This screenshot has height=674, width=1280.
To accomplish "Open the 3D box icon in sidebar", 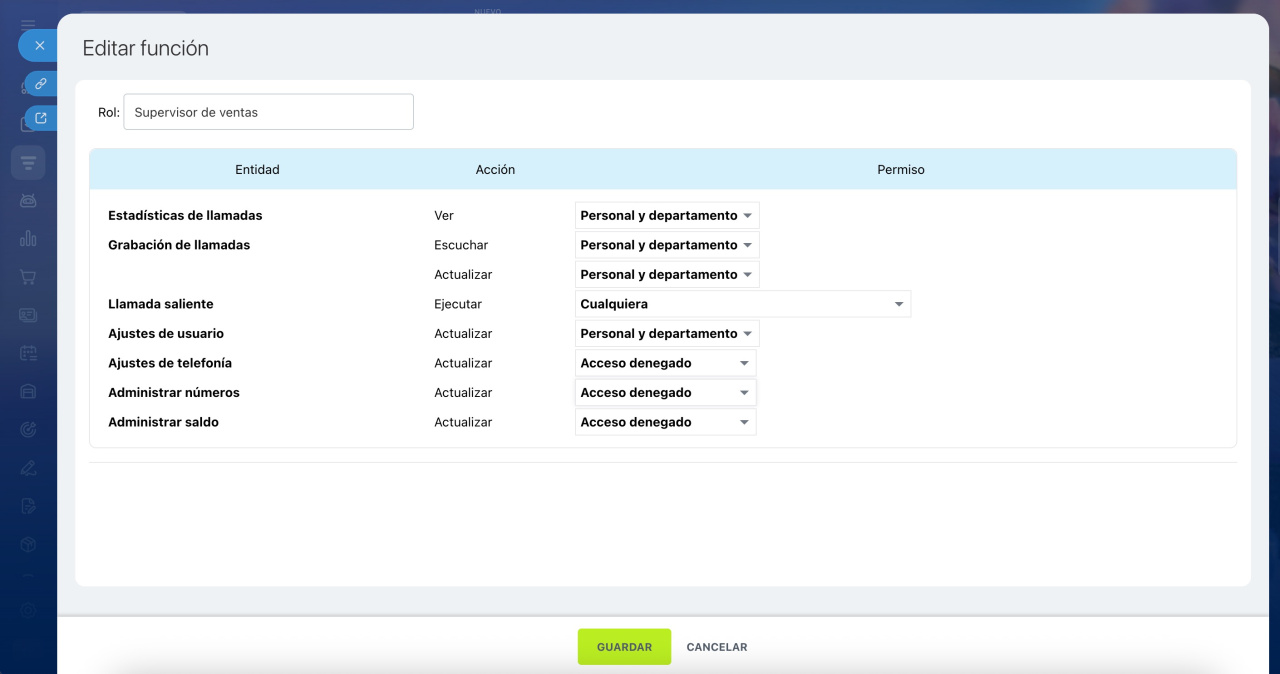I will click(x=28, y=544).
